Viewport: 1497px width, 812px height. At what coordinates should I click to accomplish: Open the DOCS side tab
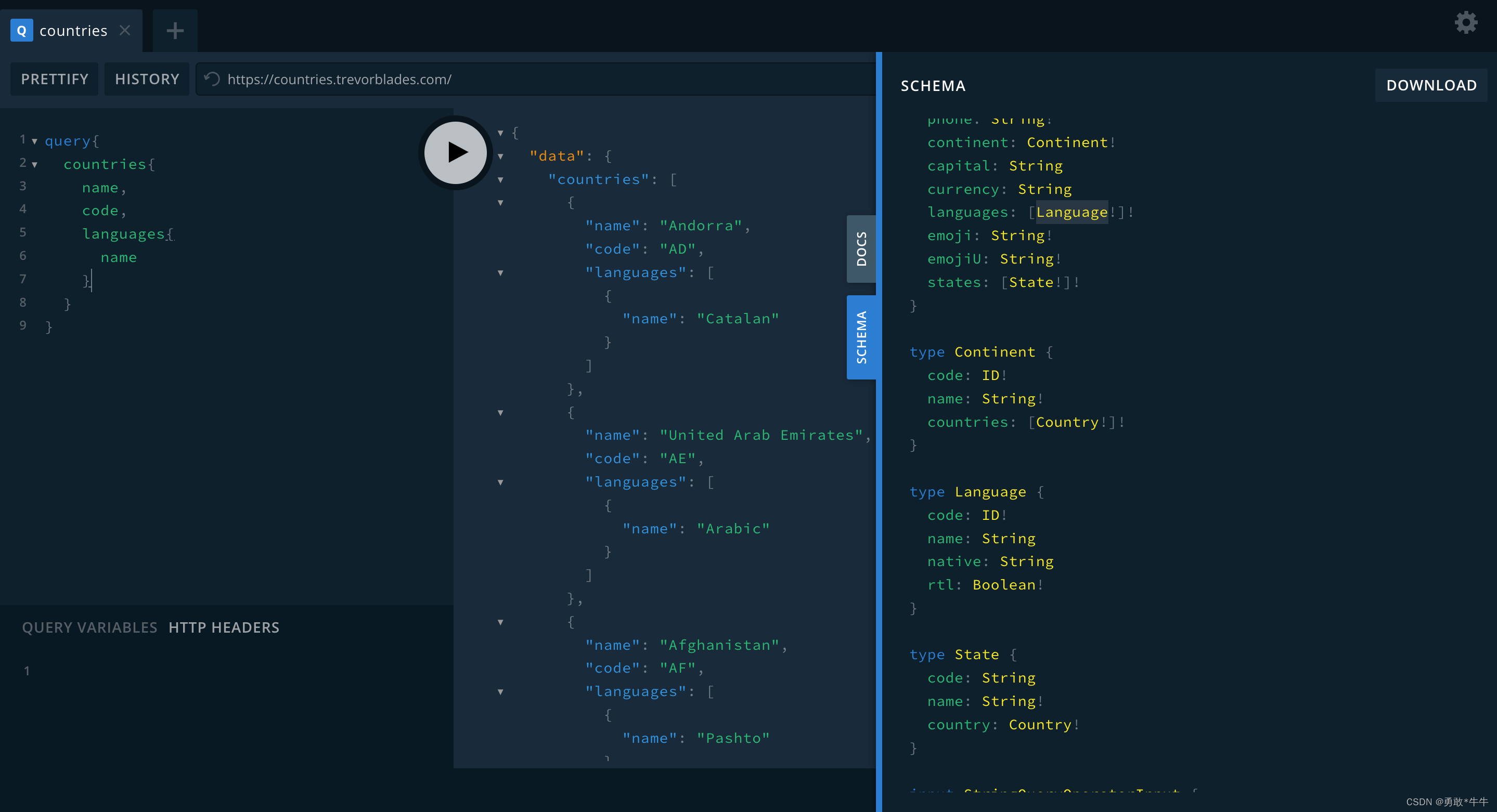point(861,248)
